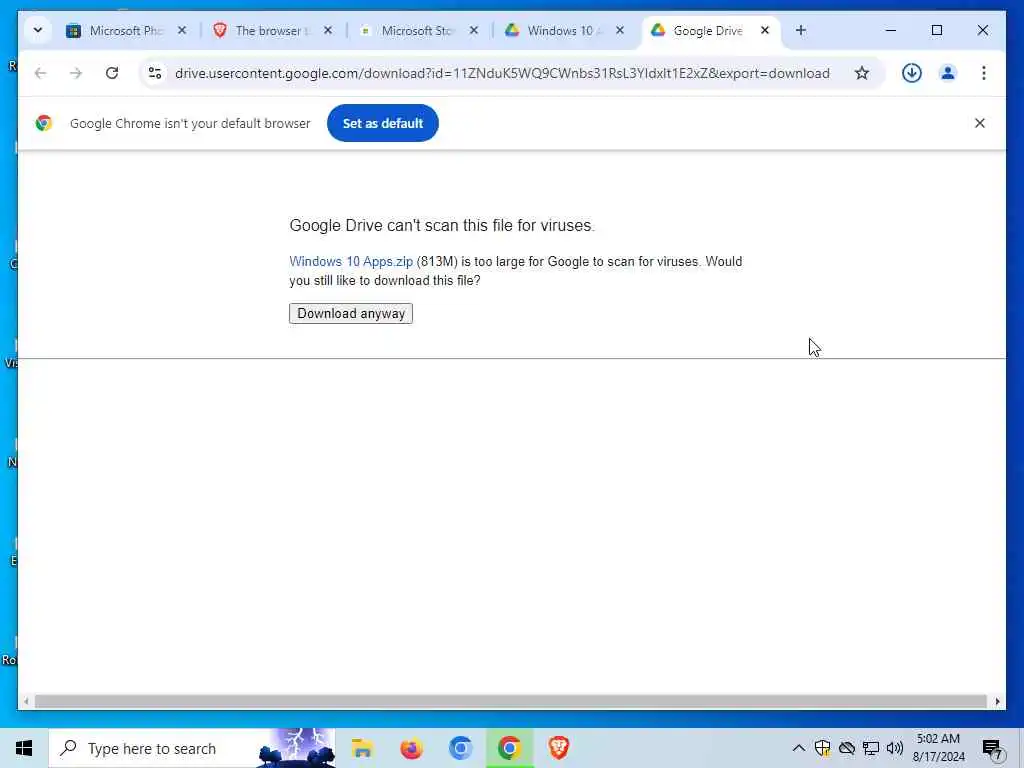Open Chromium from the taskbar
1024x768 pixels.
(460, 748)
